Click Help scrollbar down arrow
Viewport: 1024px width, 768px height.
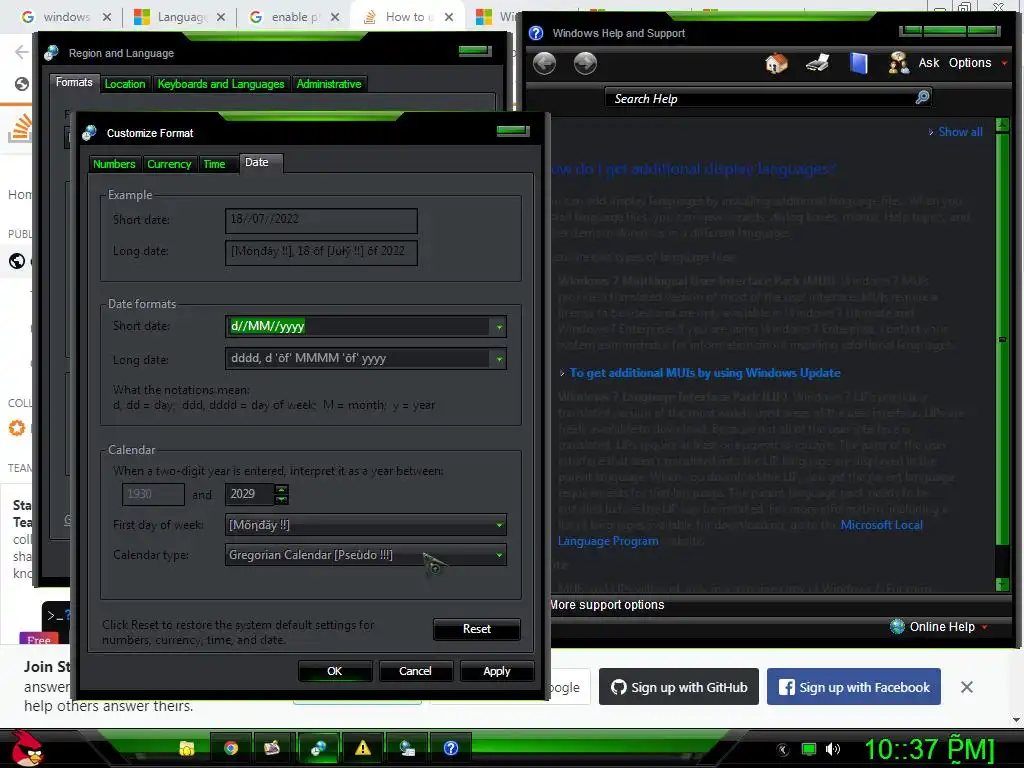1002,584
